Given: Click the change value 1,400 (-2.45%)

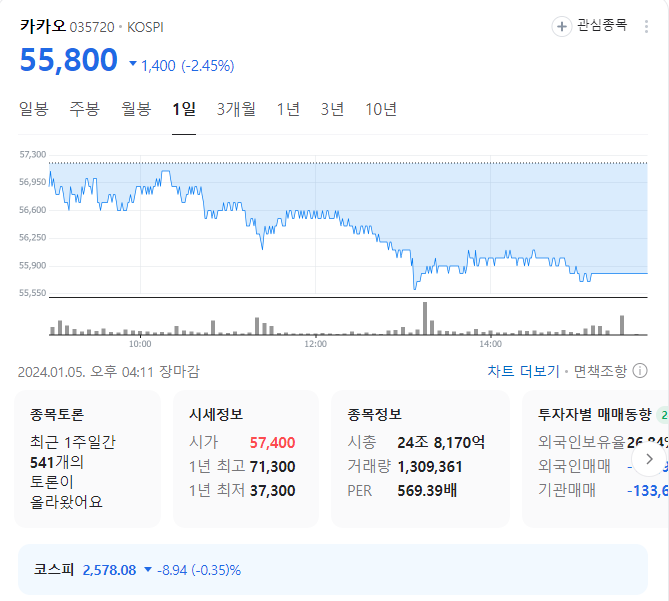Looking at the screenshot, I should tap(187, 66).
